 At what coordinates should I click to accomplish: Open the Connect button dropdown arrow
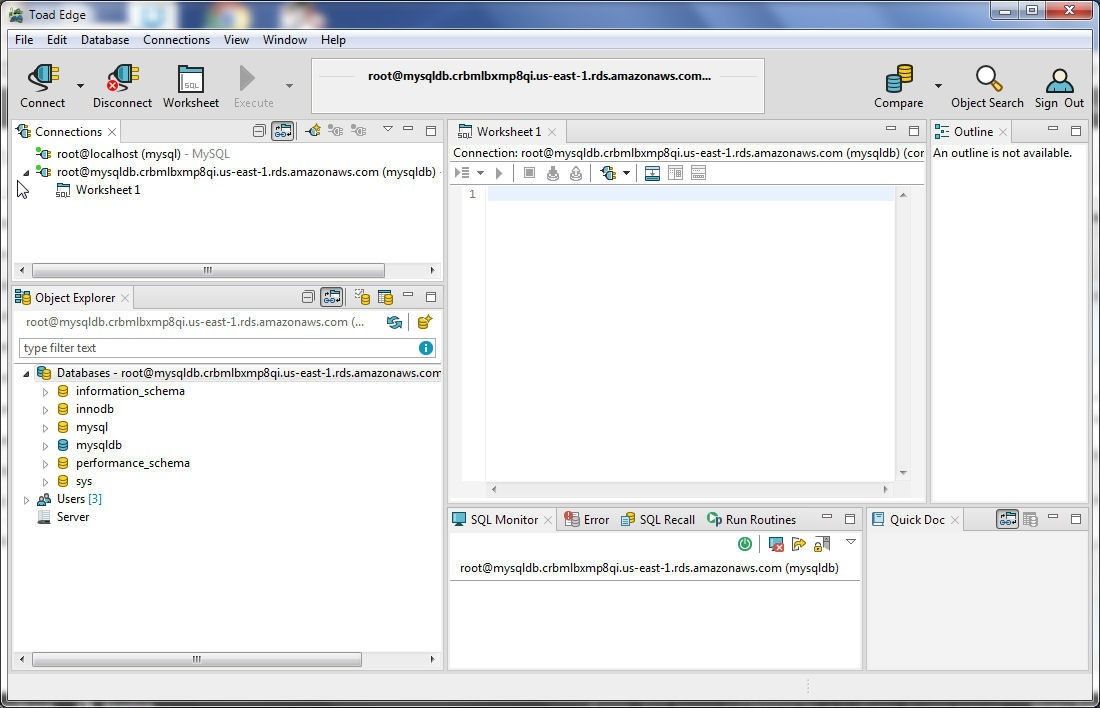pyautogui.click(x=80, y=86)
